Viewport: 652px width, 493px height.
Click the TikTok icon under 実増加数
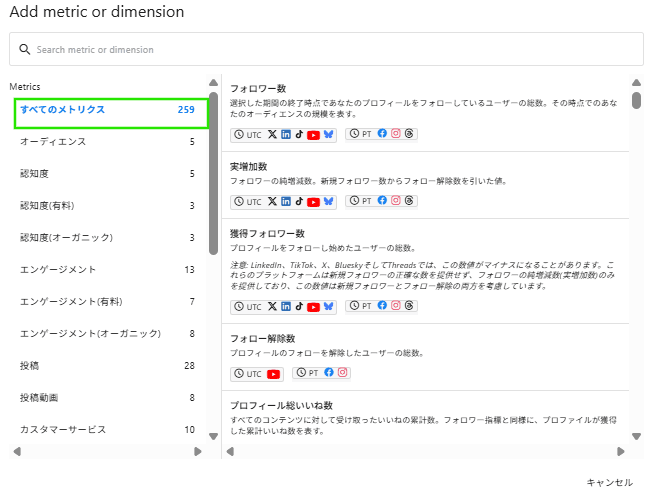[299, 201]
